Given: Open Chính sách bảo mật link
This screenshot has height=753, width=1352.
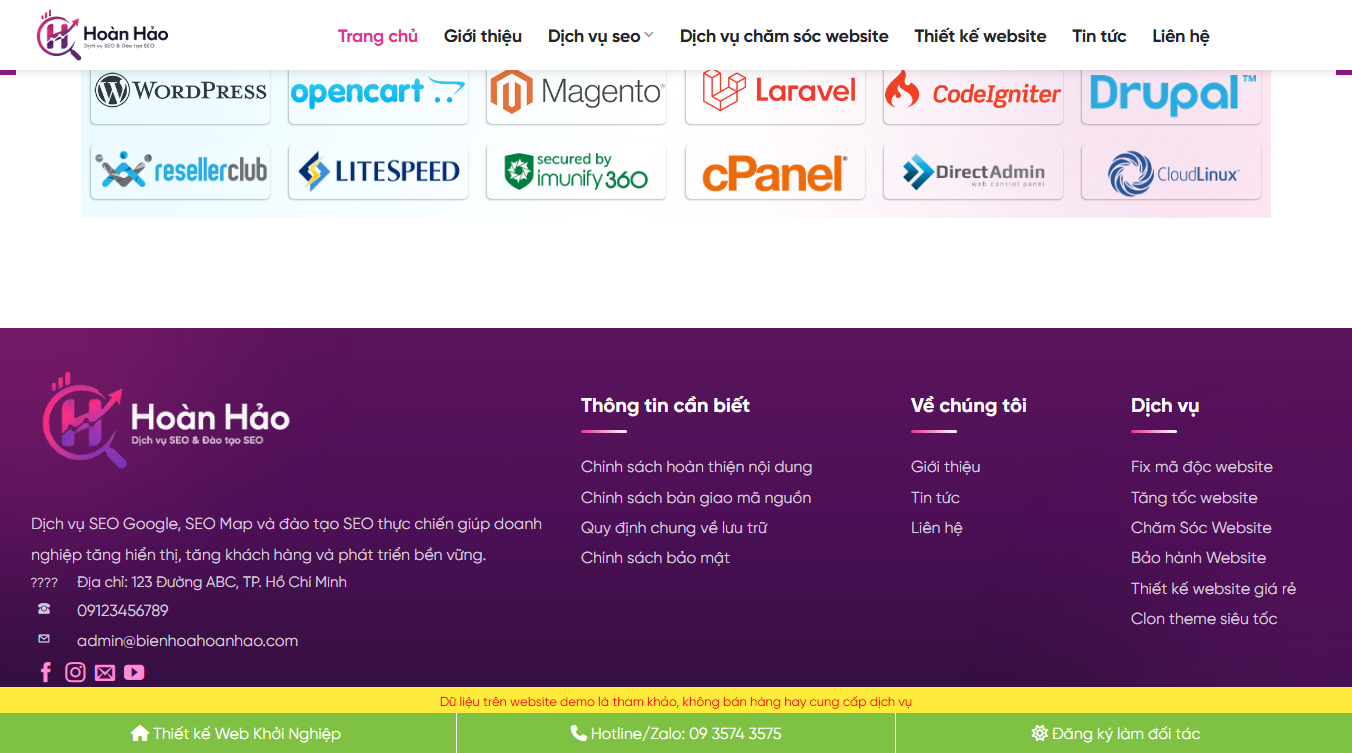Looking at the screenshot, I should [x=655, y=558].
